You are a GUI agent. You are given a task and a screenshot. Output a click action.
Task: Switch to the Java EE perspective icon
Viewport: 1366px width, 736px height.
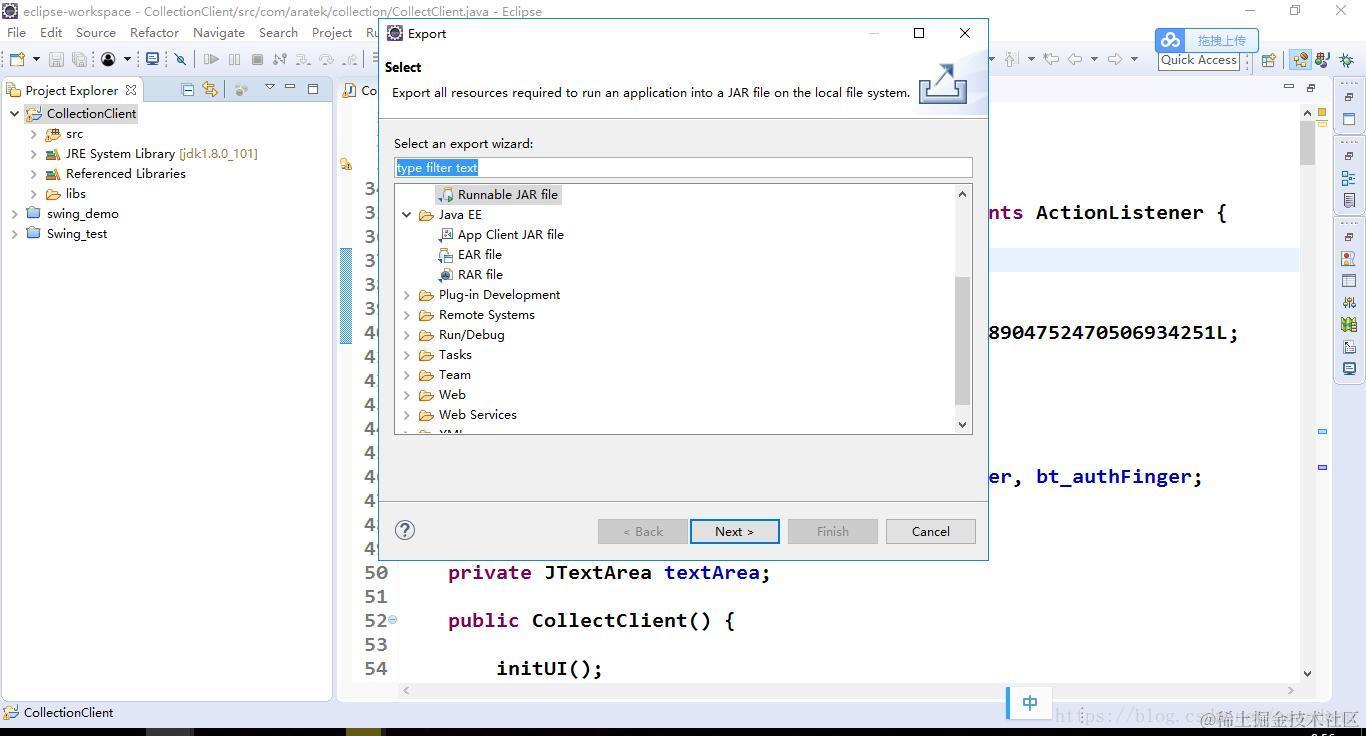[1300, 60]
